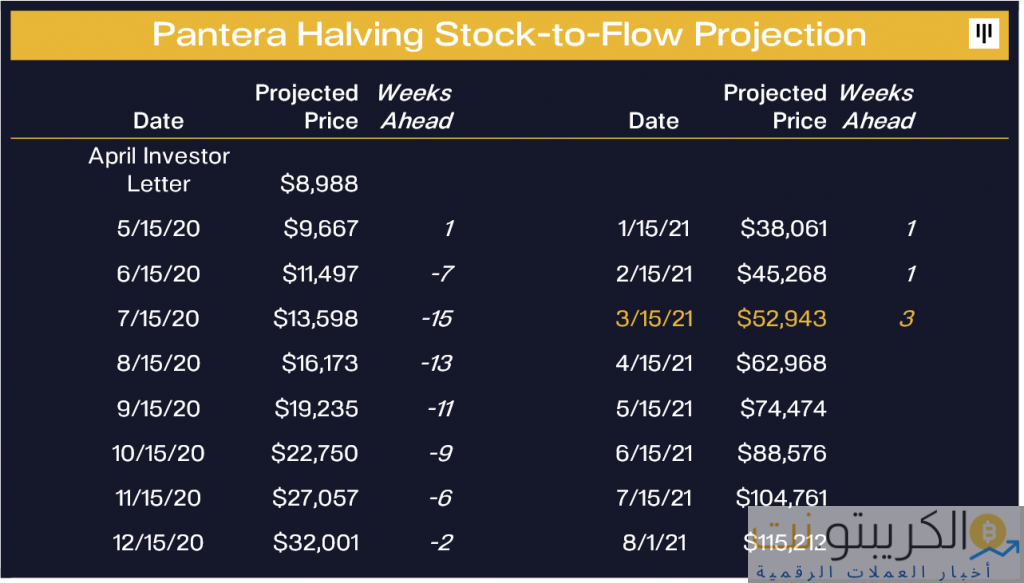Click the 4/15/21 date cell

coord(655,363)
